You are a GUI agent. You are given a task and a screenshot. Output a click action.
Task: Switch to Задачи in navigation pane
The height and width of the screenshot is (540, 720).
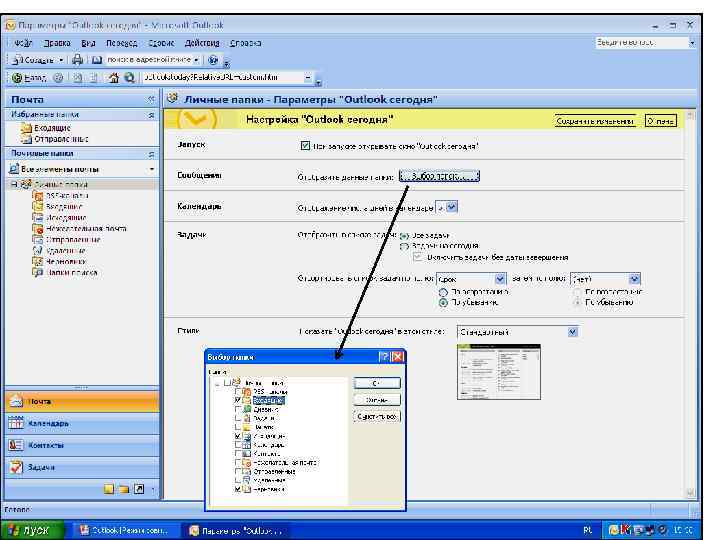[82, 467]
